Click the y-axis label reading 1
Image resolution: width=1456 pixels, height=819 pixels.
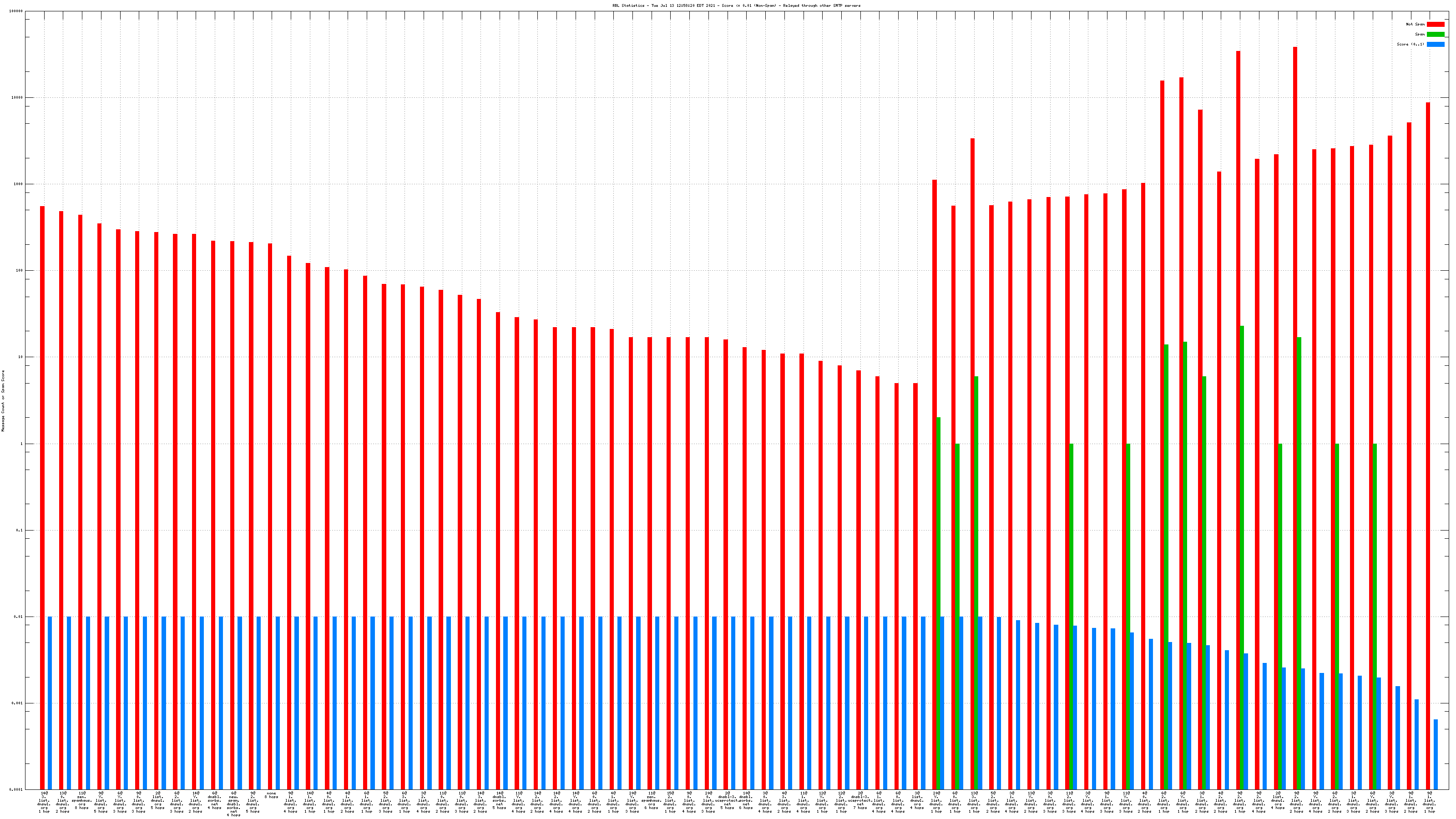[x=21, y=444]
